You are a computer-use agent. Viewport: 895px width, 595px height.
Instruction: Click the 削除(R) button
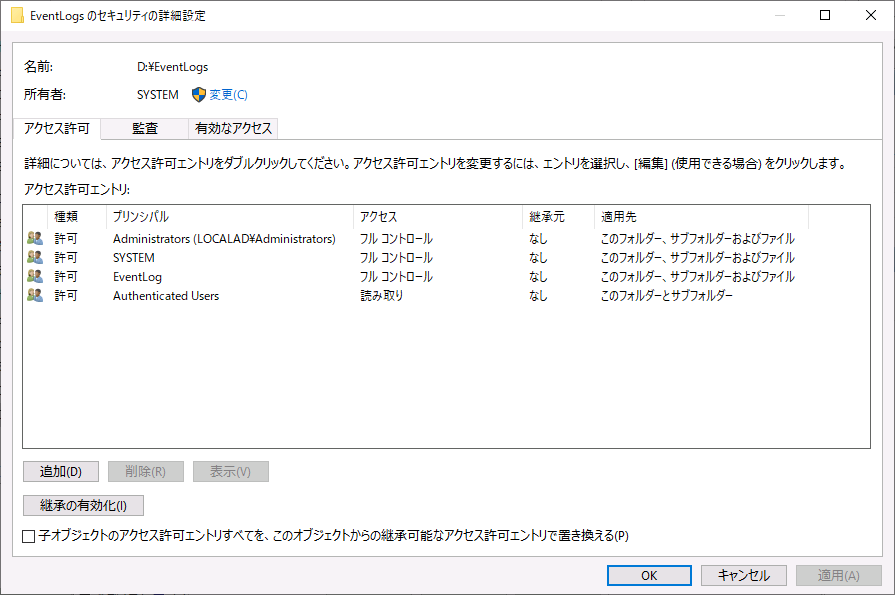tap(146, 472)
